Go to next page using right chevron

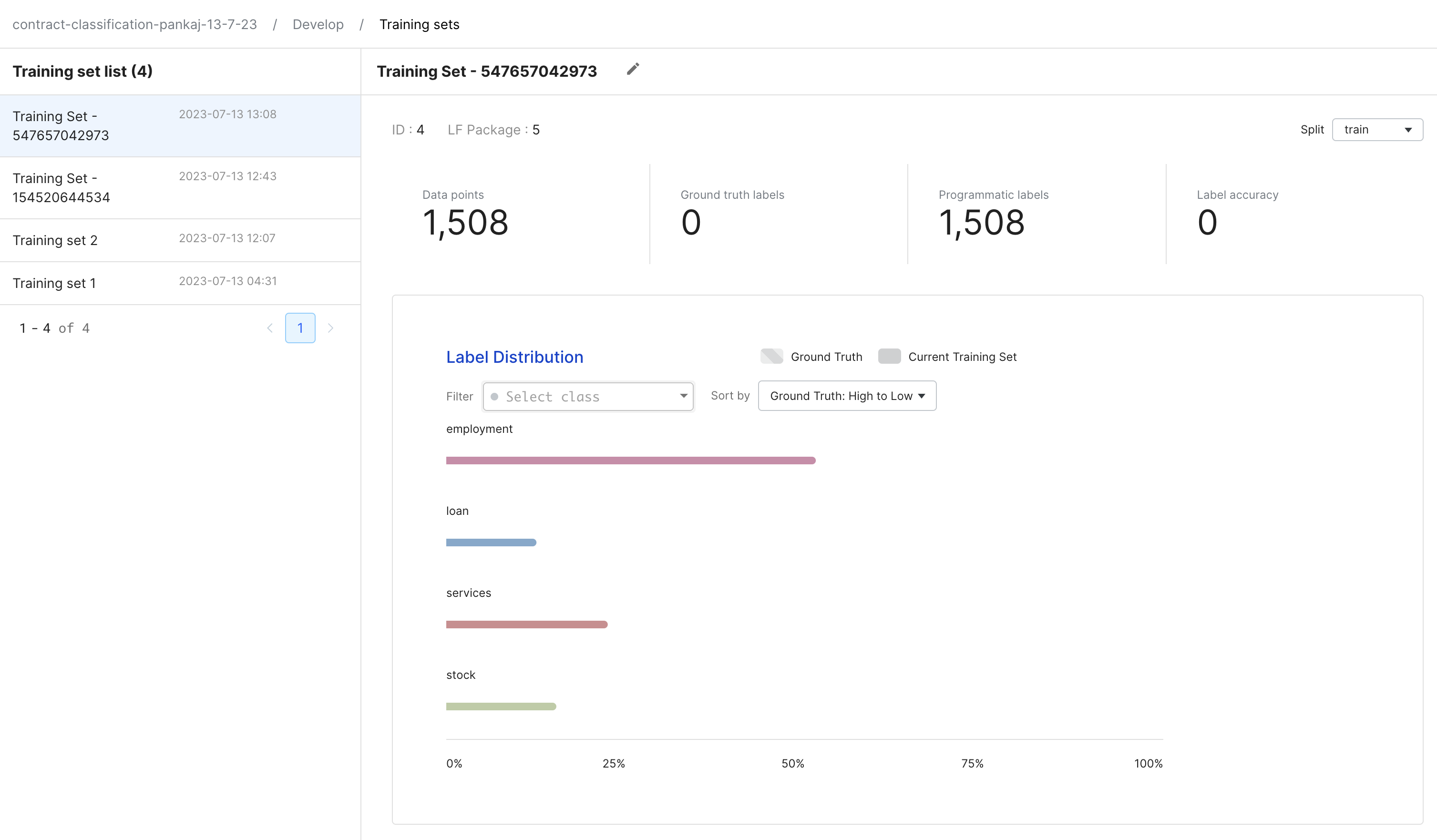330,328
